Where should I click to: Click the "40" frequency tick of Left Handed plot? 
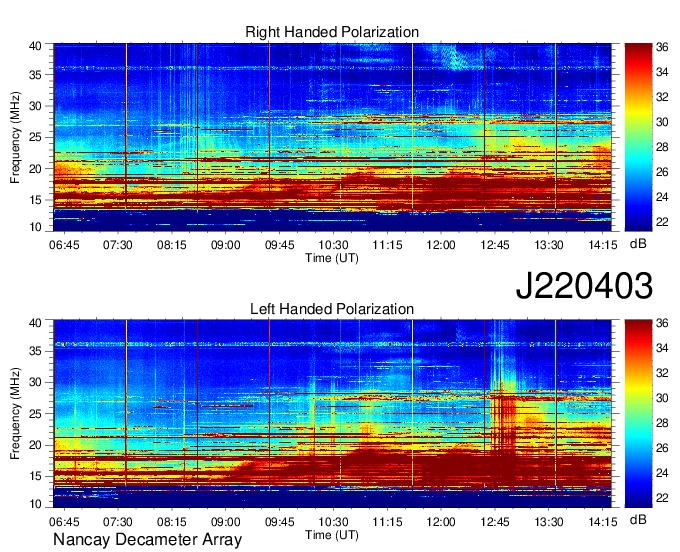35,323
